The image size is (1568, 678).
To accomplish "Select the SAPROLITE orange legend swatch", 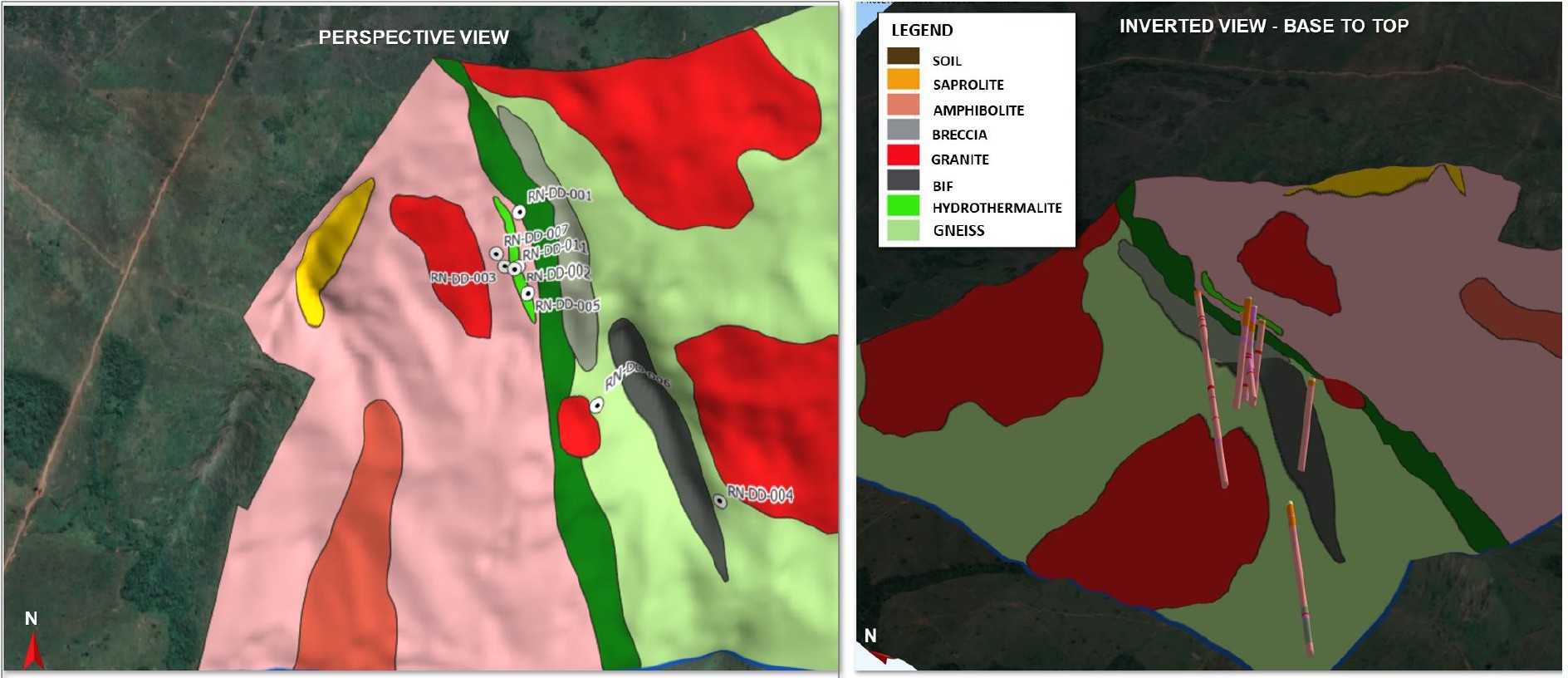I will point(903,81).
